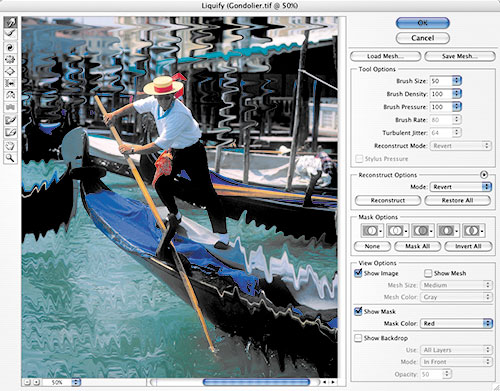The width and height of the screenshot is (500, 391).
Task: Open the Mesh Size dropdown
Action: tap(456, 285)
